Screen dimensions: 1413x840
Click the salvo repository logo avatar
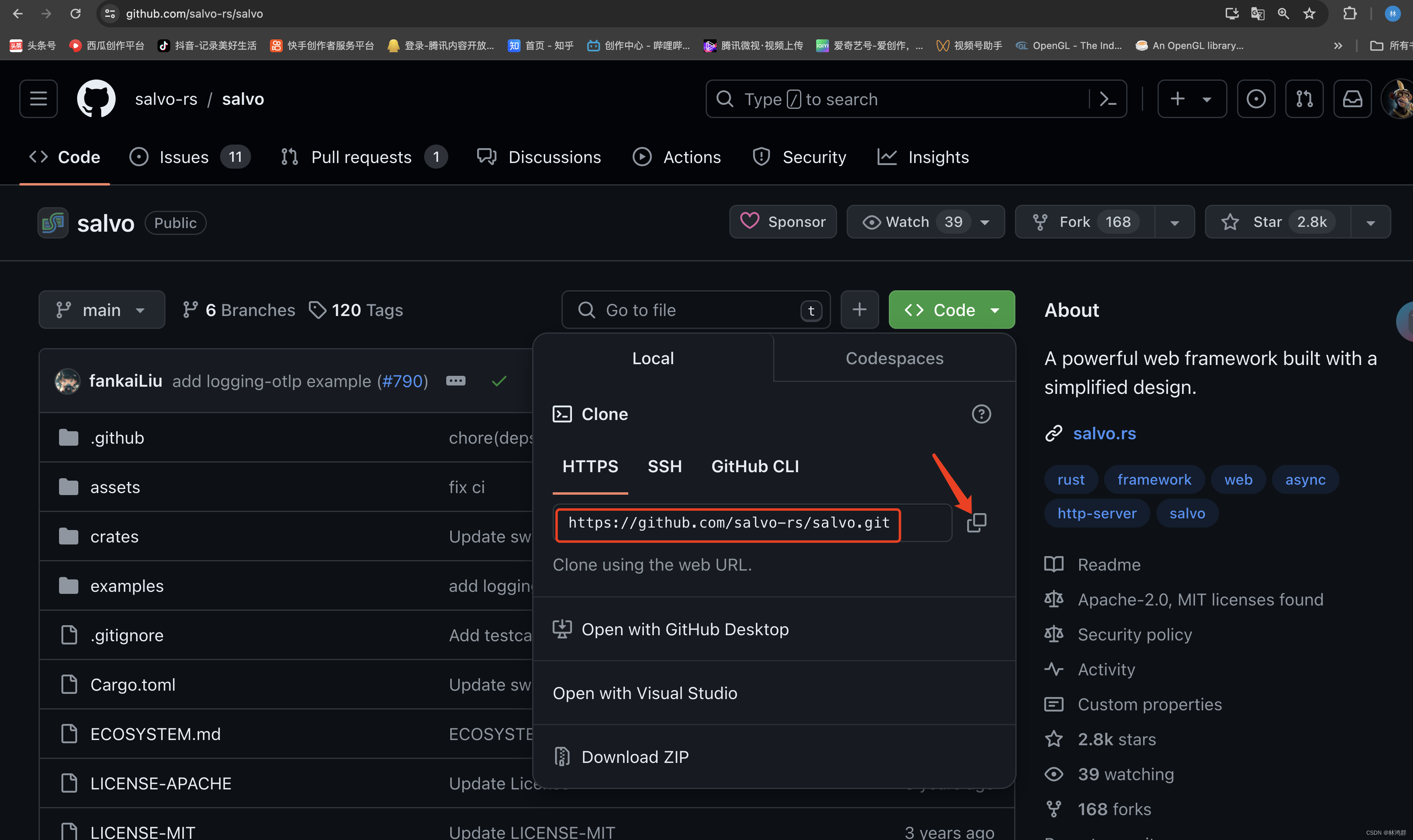(x=53, y=222)
